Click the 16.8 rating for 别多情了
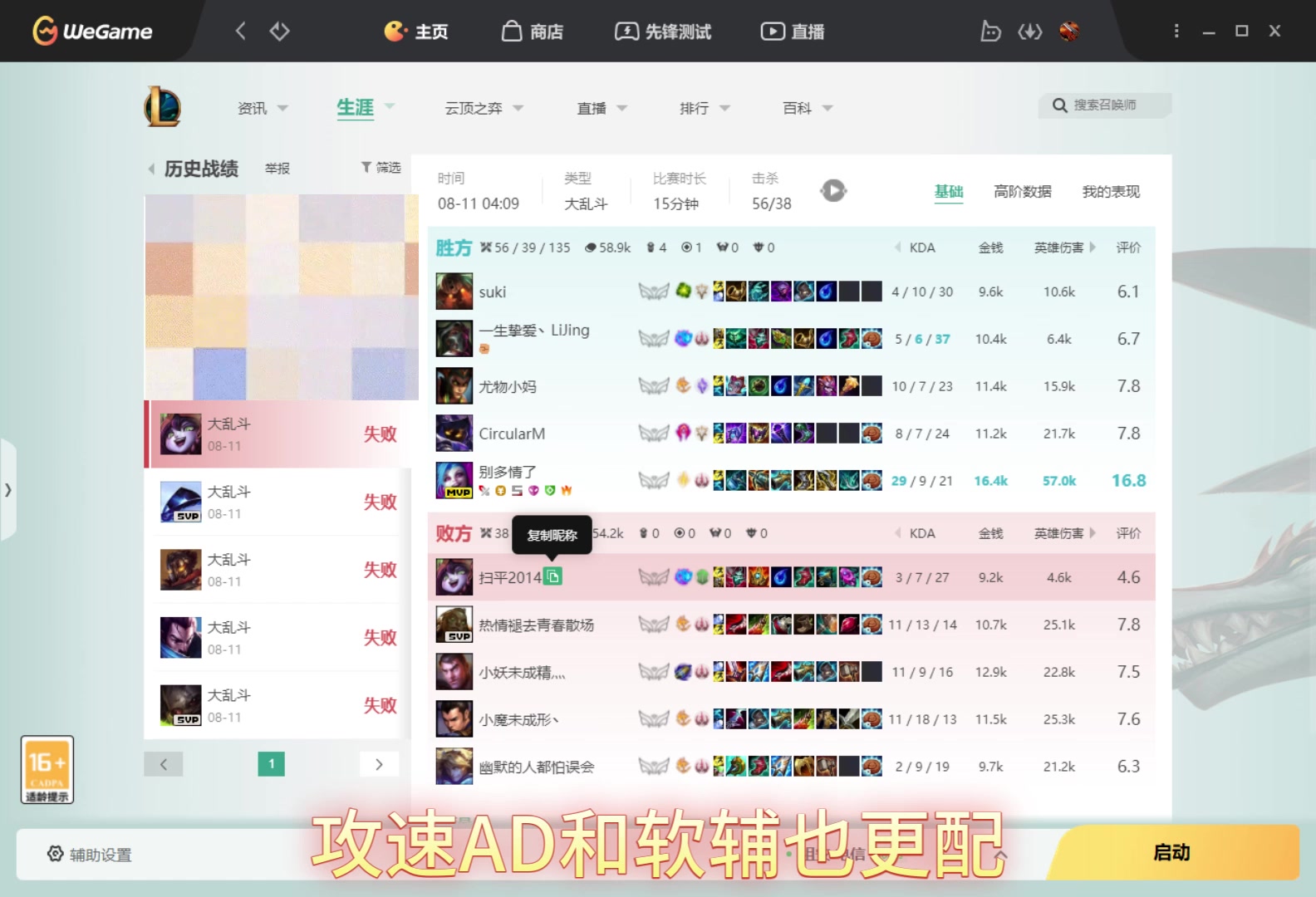Screen dimensions: 1316x897 (1128, 481)
